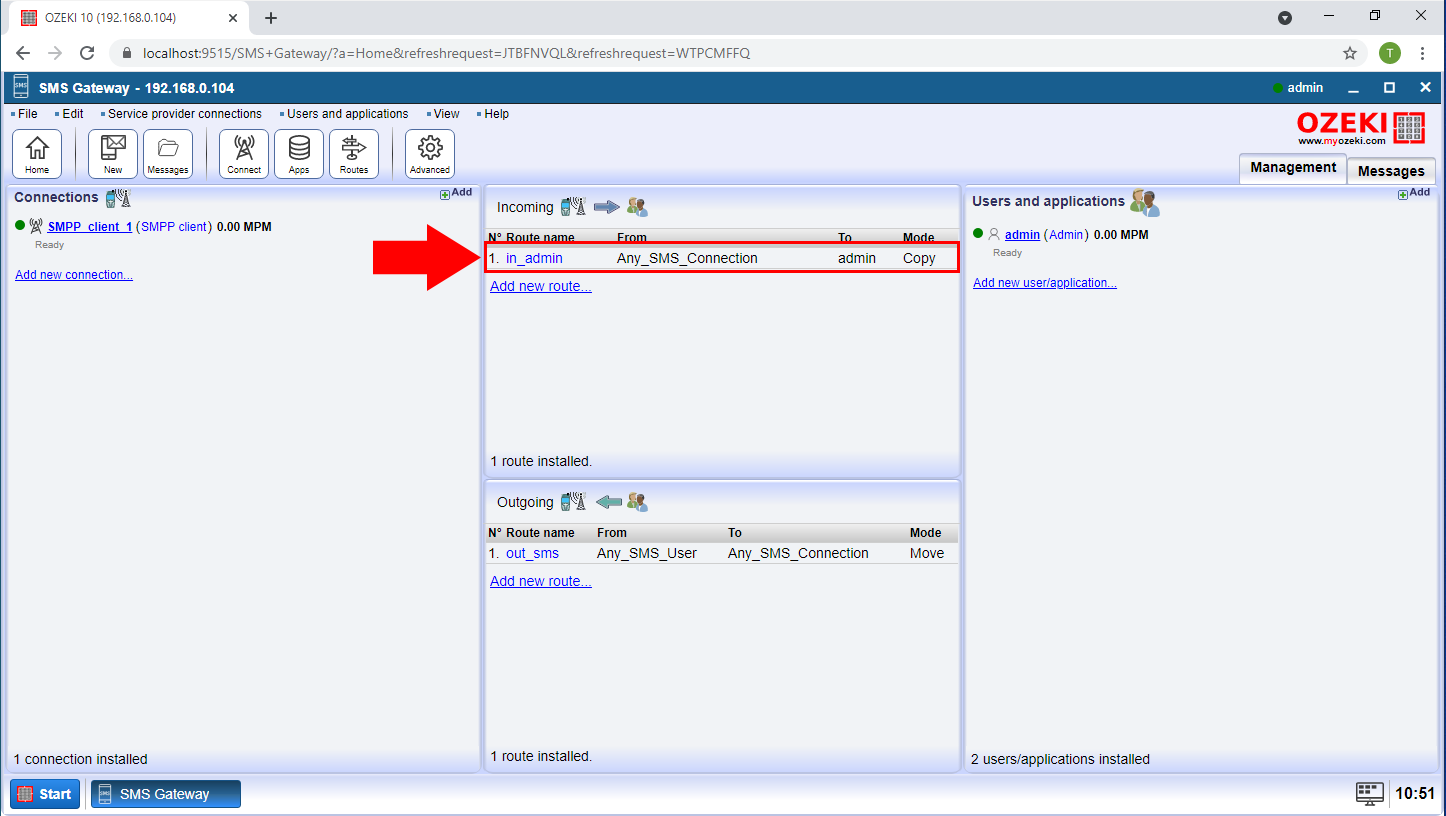
Task: Switch to the Management tab
Action: [x=1293, y=168]
